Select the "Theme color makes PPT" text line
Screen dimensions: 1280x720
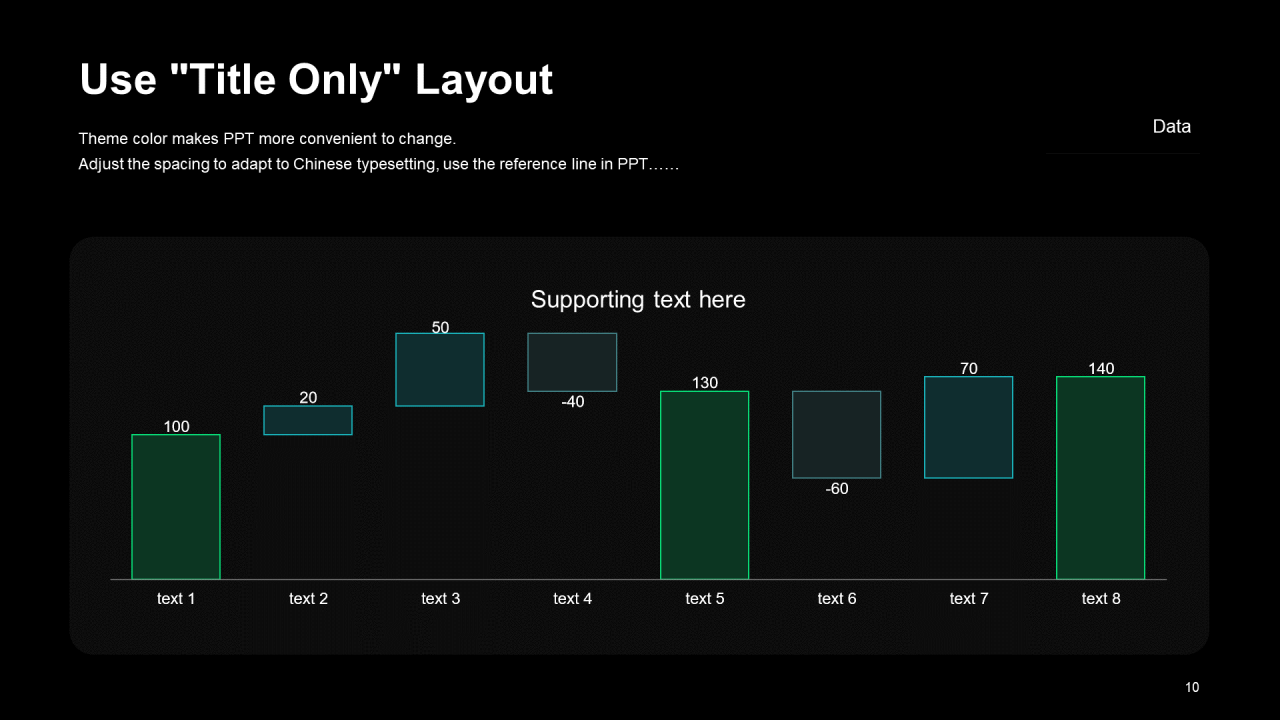coord(267,139)
